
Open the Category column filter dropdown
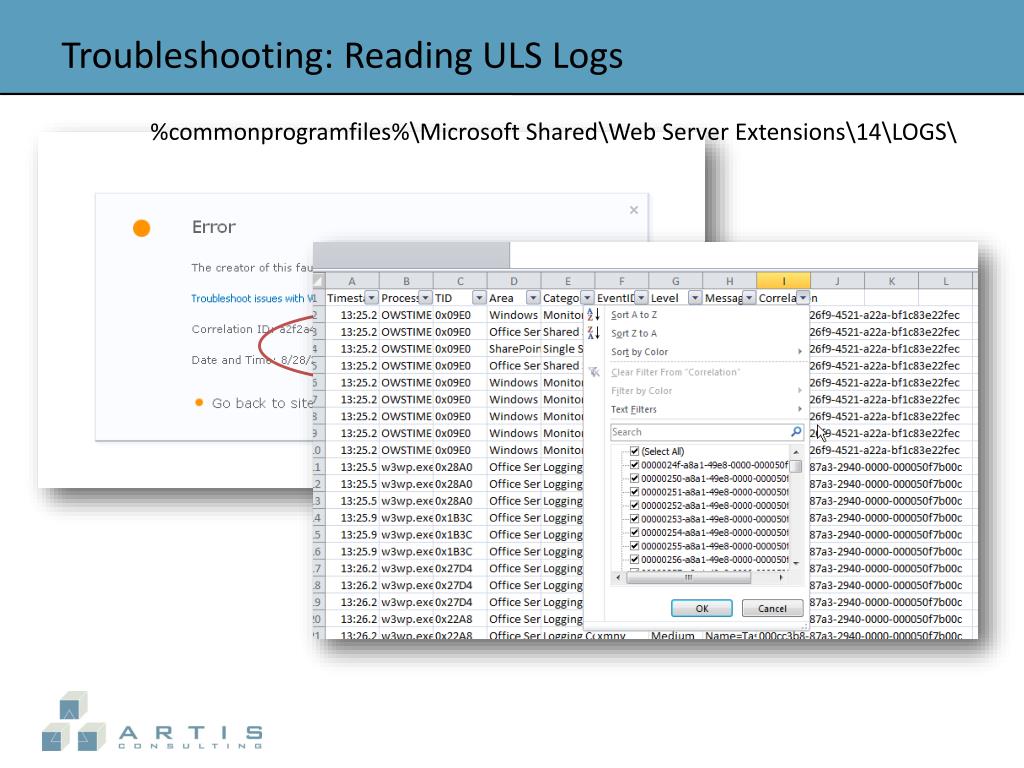click(587, 298)
